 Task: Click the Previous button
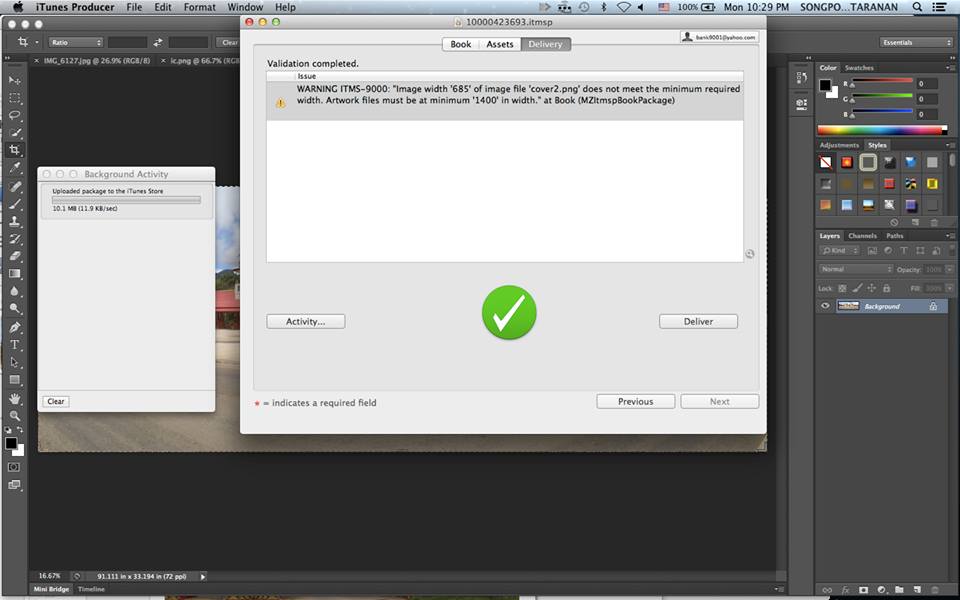[636, 402]
